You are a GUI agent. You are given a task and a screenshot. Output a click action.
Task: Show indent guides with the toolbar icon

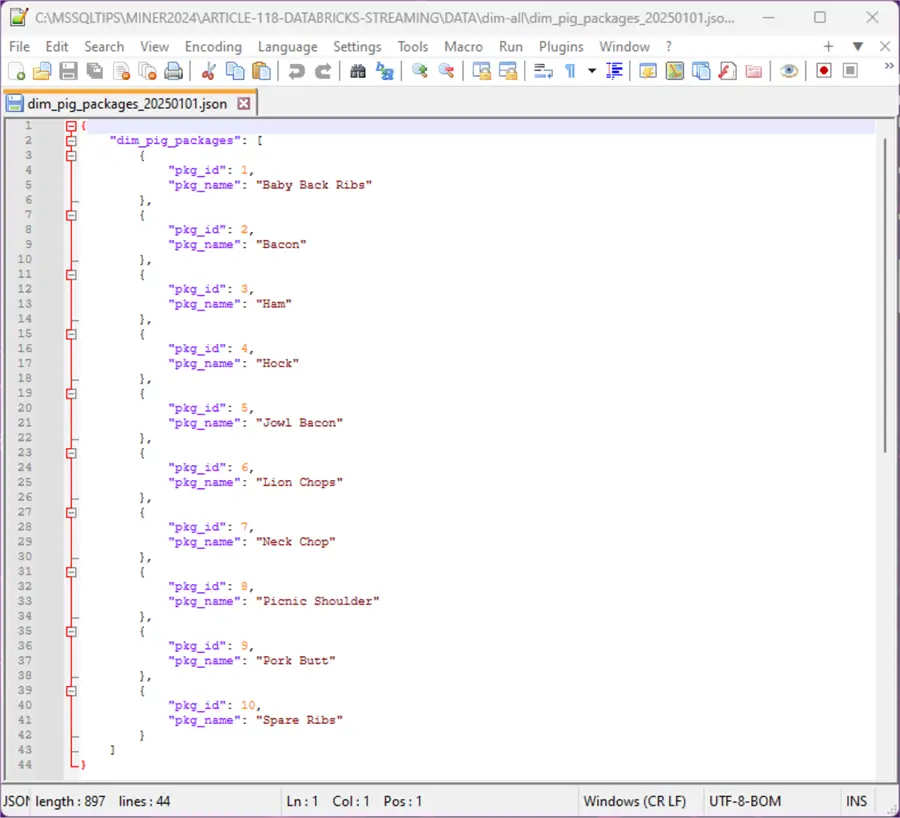(614, 71)
